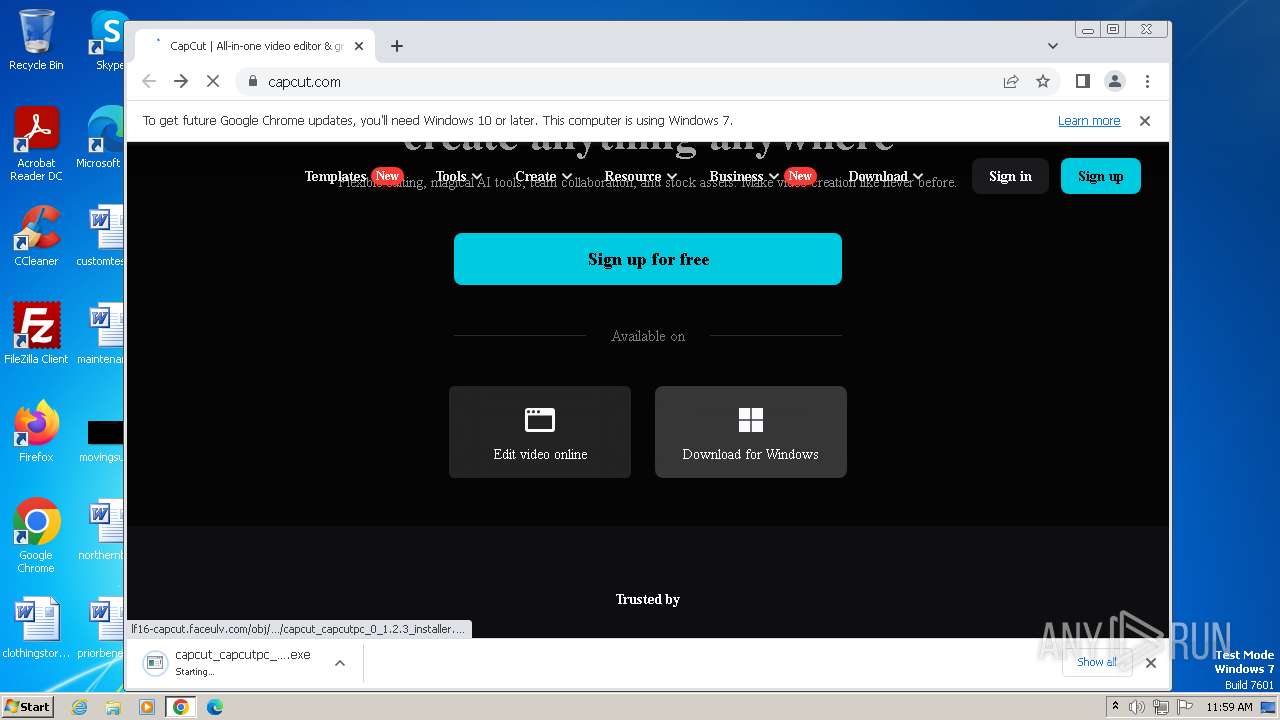1280x720 pixels.
Task: Close the downloads bar
Action: click(1151, 663)
